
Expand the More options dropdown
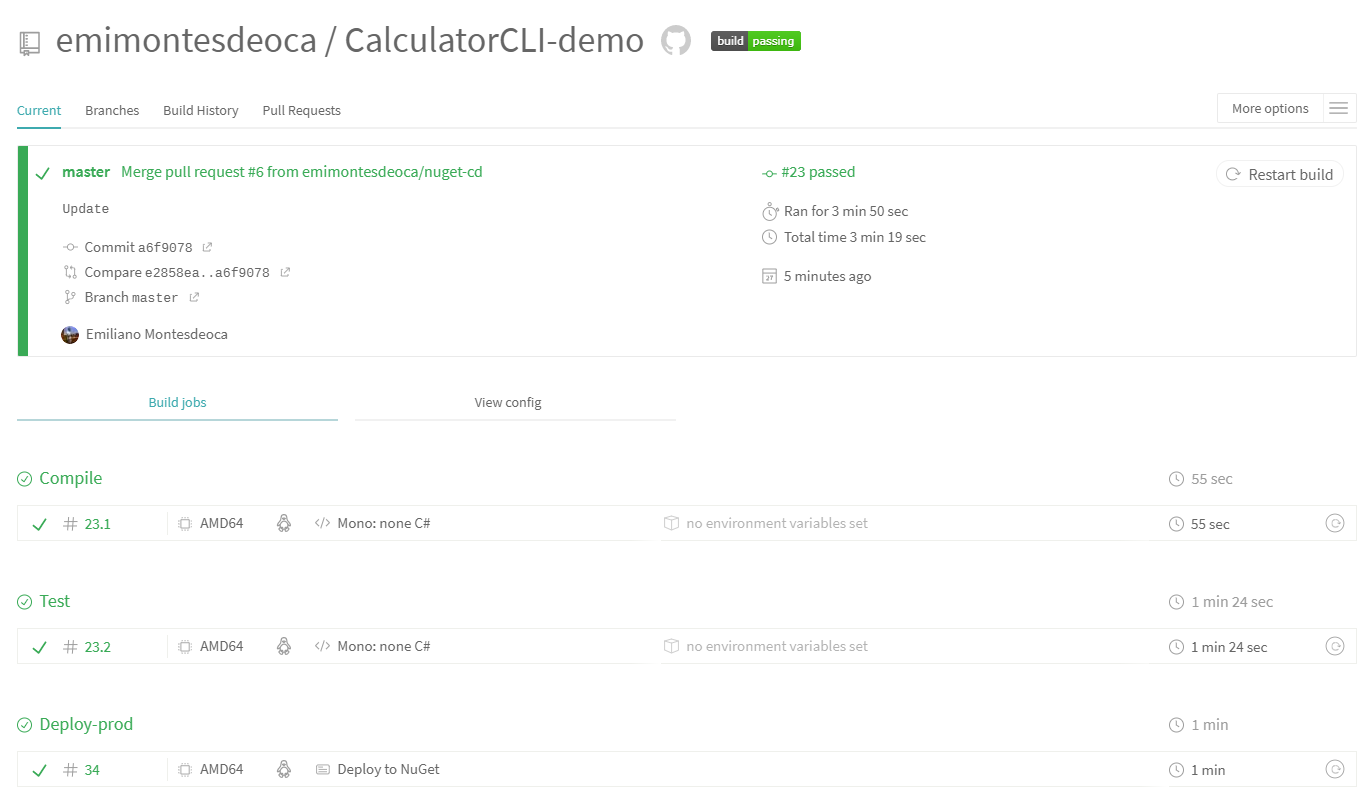pos(1270,108)
